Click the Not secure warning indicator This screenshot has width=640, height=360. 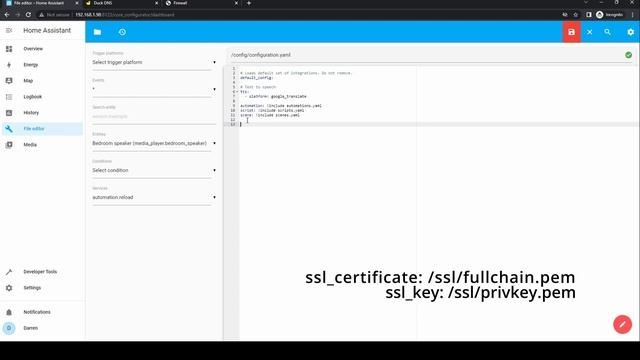click(x=54, y=15)
